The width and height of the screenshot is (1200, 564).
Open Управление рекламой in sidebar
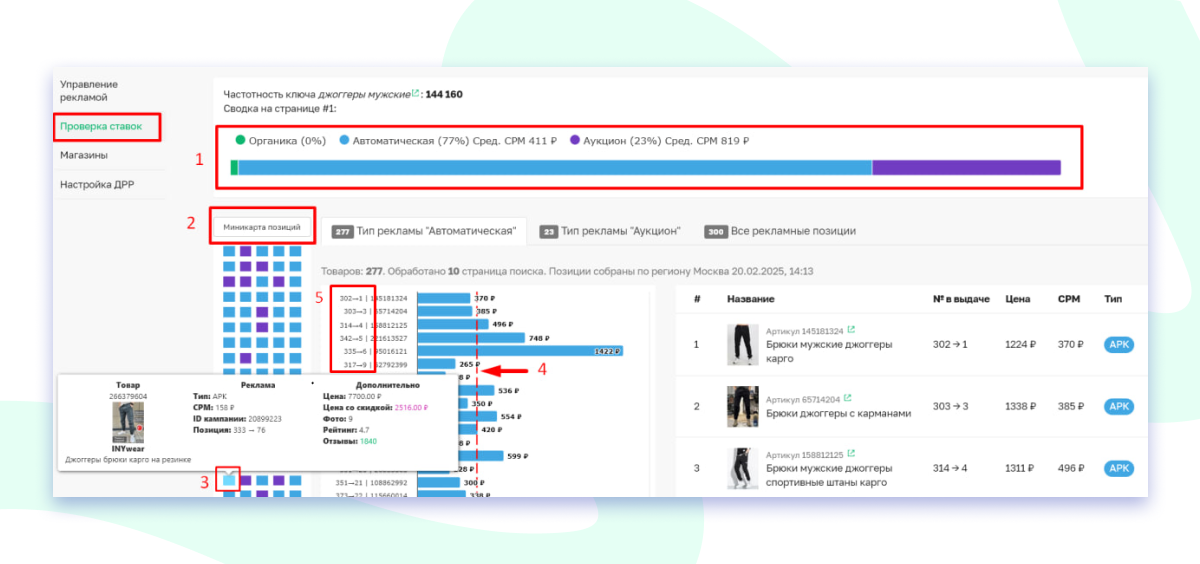point(89,91)
